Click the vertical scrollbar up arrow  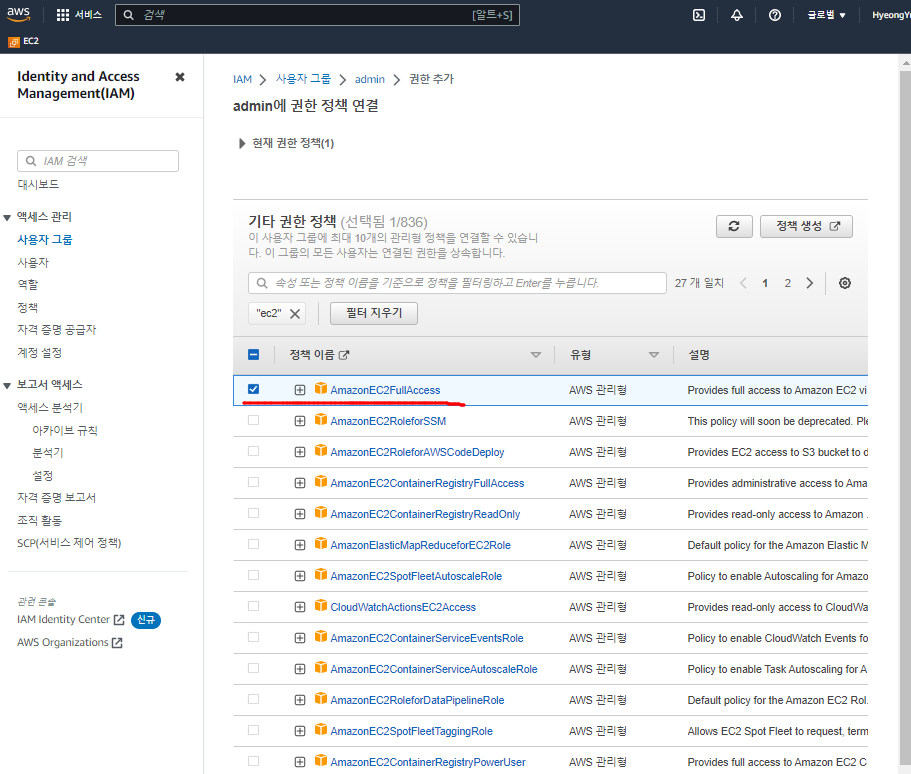click(x=905, y=62)
